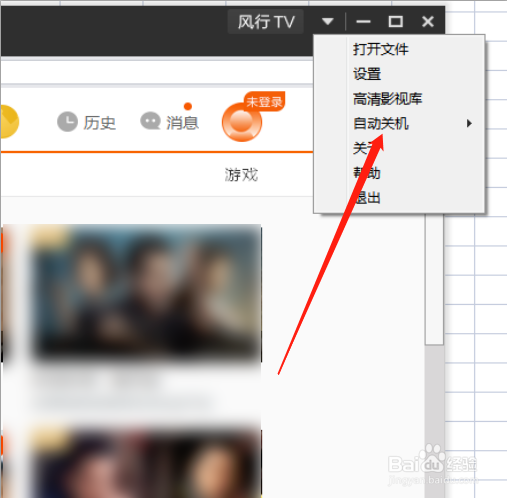The height and width of the screenshot is (498, 507).
Task: Open the 关于 menu entry
Action: coord(367,148)
